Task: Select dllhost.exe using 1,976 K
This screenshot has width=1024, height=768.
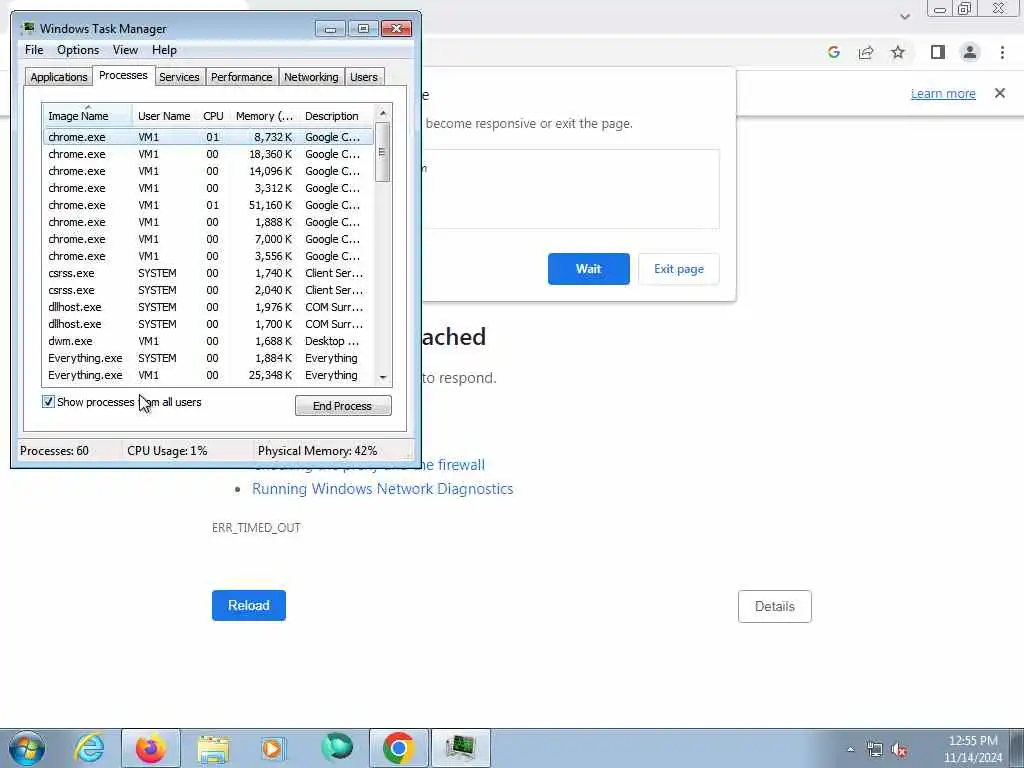Action: tap(208, 307)
